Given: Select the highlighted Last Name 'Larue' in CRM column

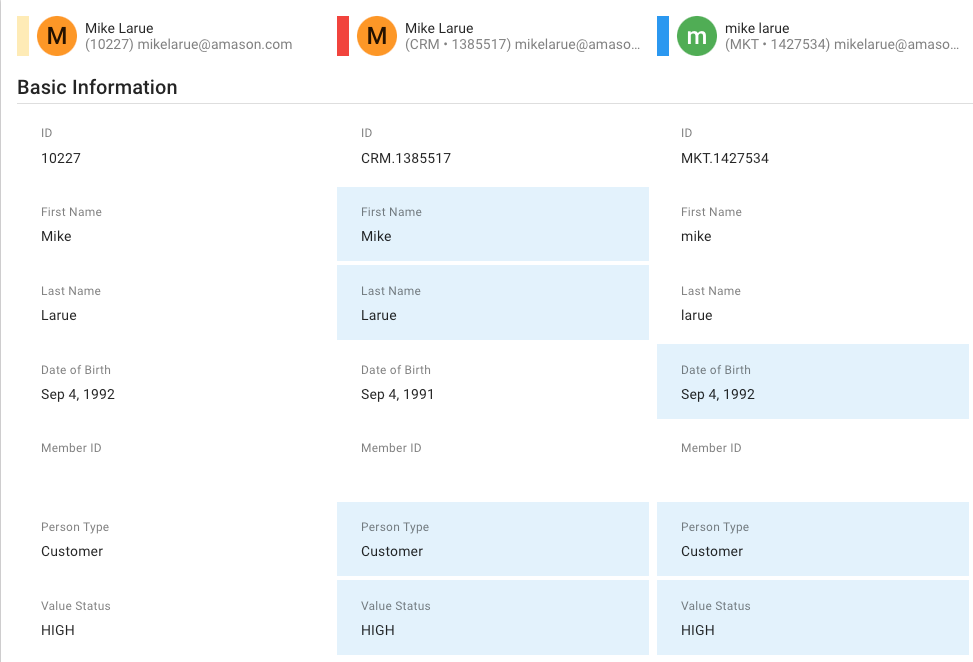Looking at the screenshot, I should pos(493,303).
